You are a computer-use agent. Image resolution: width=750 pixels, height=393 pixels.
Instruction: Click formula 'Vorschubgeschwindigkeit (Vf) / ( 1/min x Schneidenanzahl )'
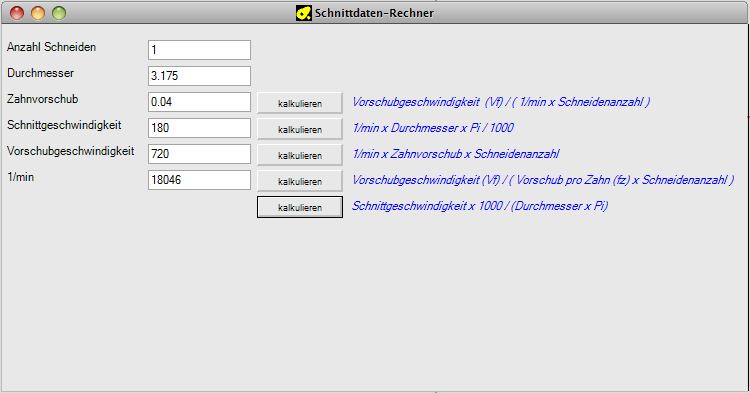pyautogui.click(x=501, y=102)
